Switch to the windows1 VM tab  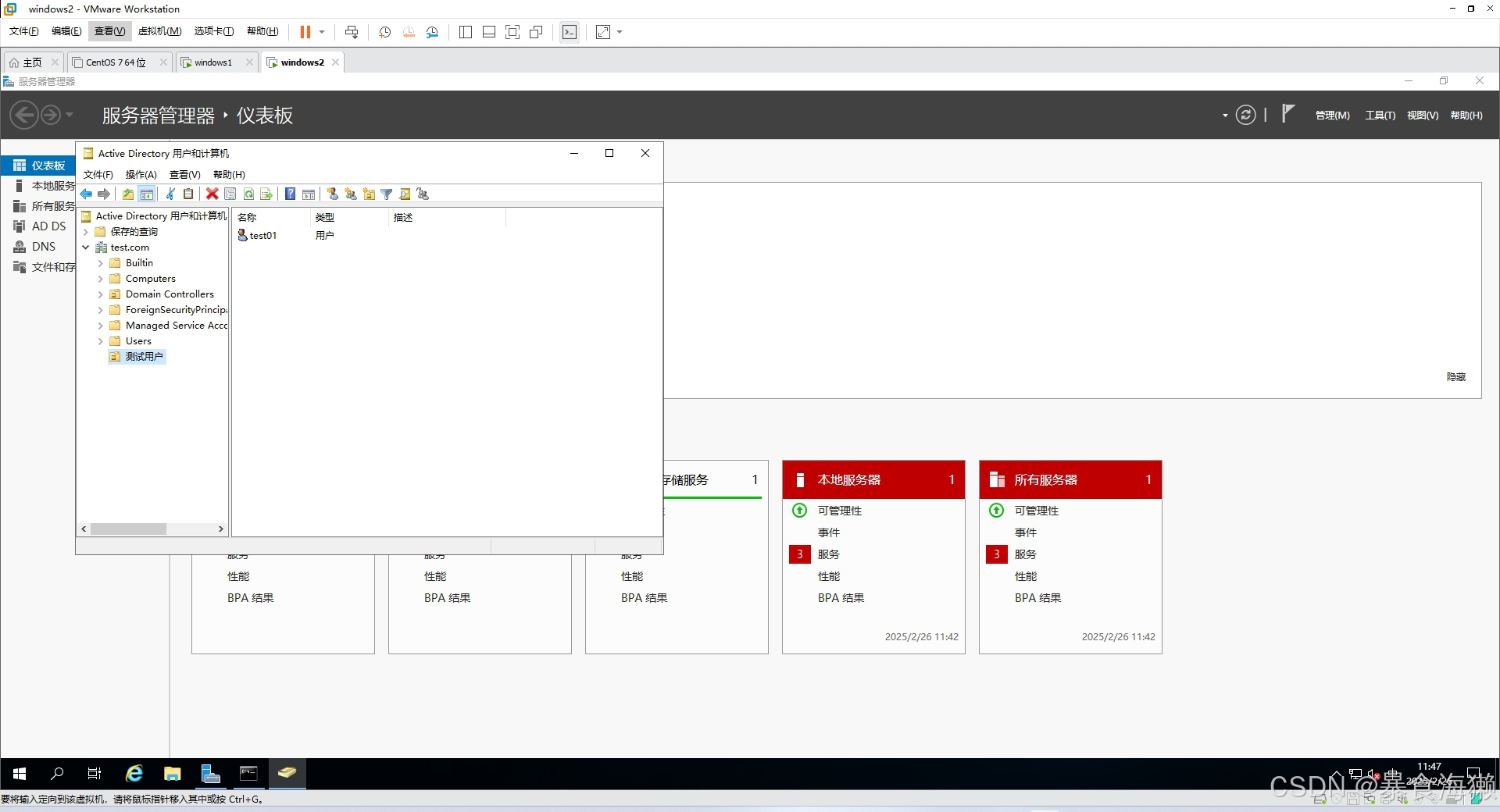tap(213, 62)
